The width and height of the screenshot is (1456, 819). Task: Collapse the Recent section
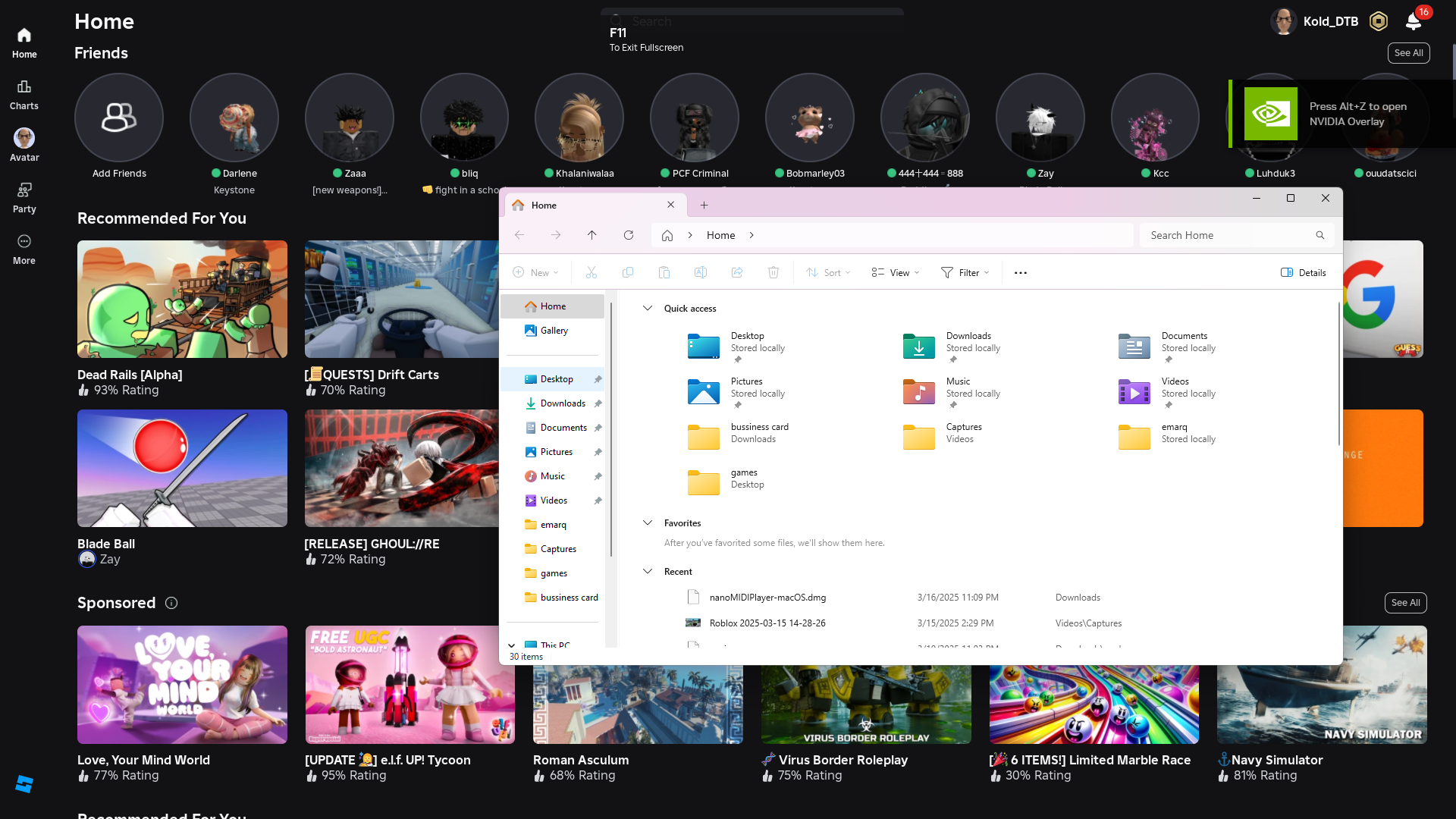point(648,571)
